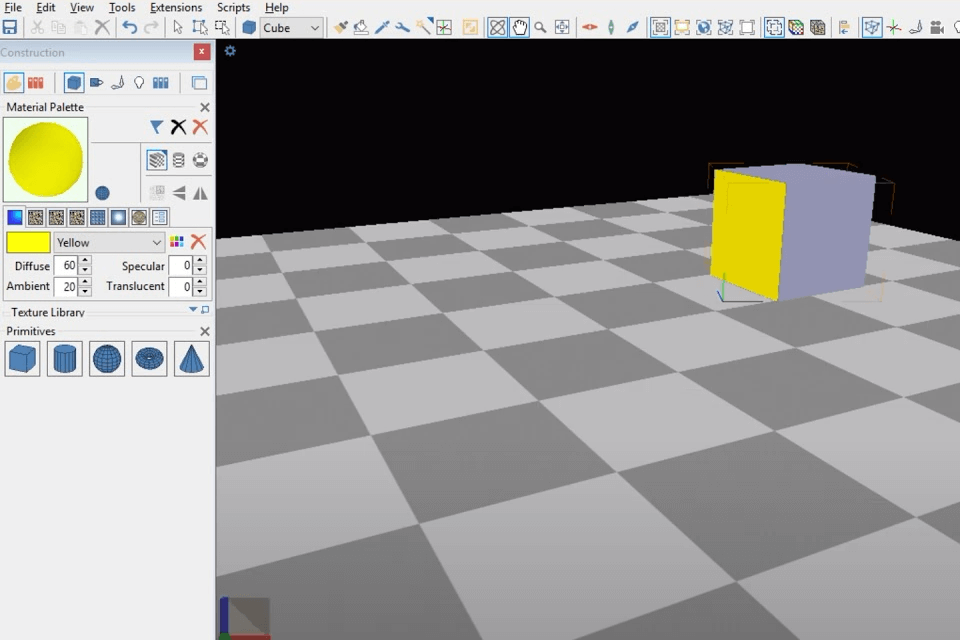Image resolution: width=960 pixels, height=640 pixels.
Task: Open the Scripts menu
Action: click(233, 7)
